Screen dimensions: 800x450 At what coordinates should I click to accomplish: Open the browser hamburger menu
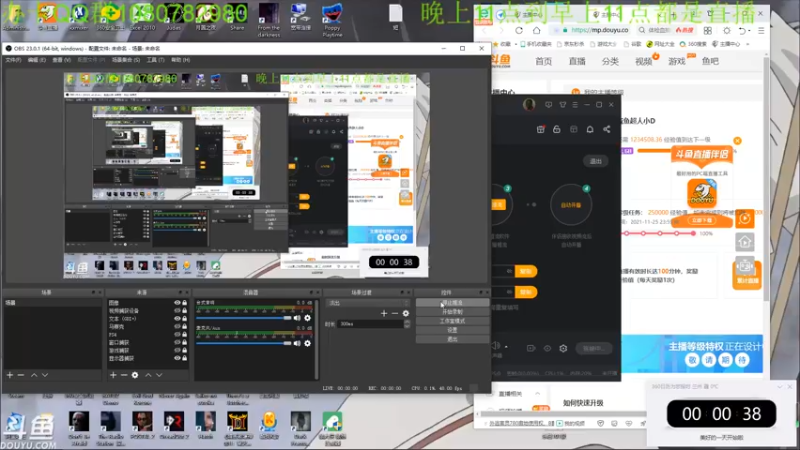coord(761,31)
